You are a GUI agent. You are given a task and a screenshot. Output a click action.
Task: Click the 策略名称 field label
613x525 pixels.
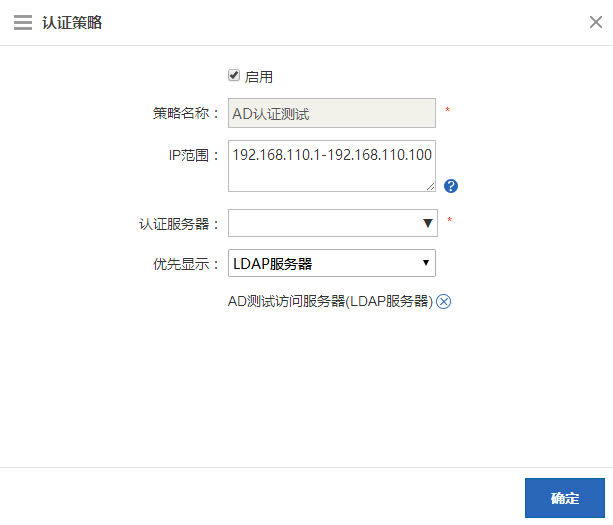pyautogui.click(x=180, y=113)
